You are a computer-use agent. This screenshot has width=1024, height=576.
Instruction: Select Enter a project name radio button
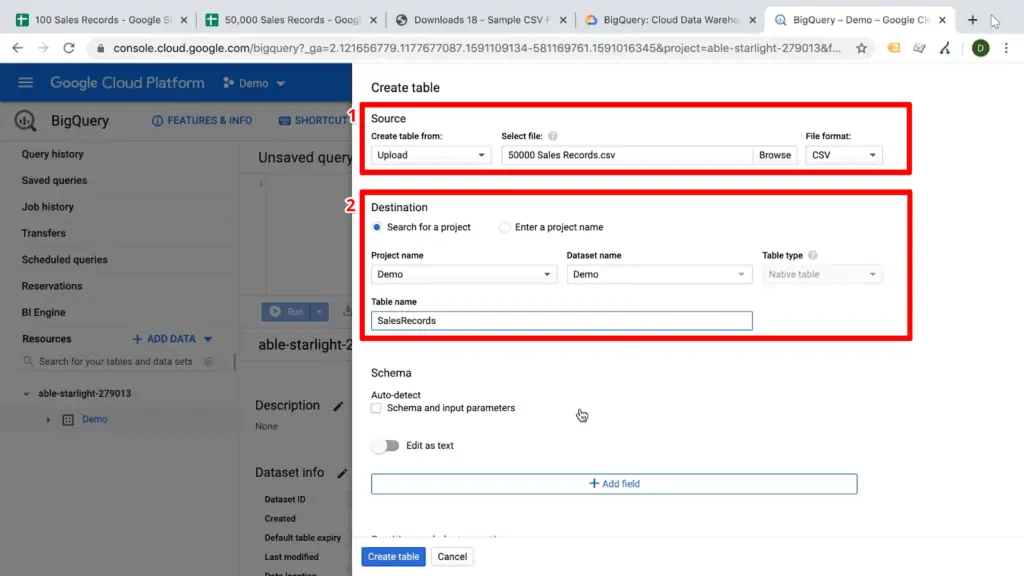pos(504,227)
